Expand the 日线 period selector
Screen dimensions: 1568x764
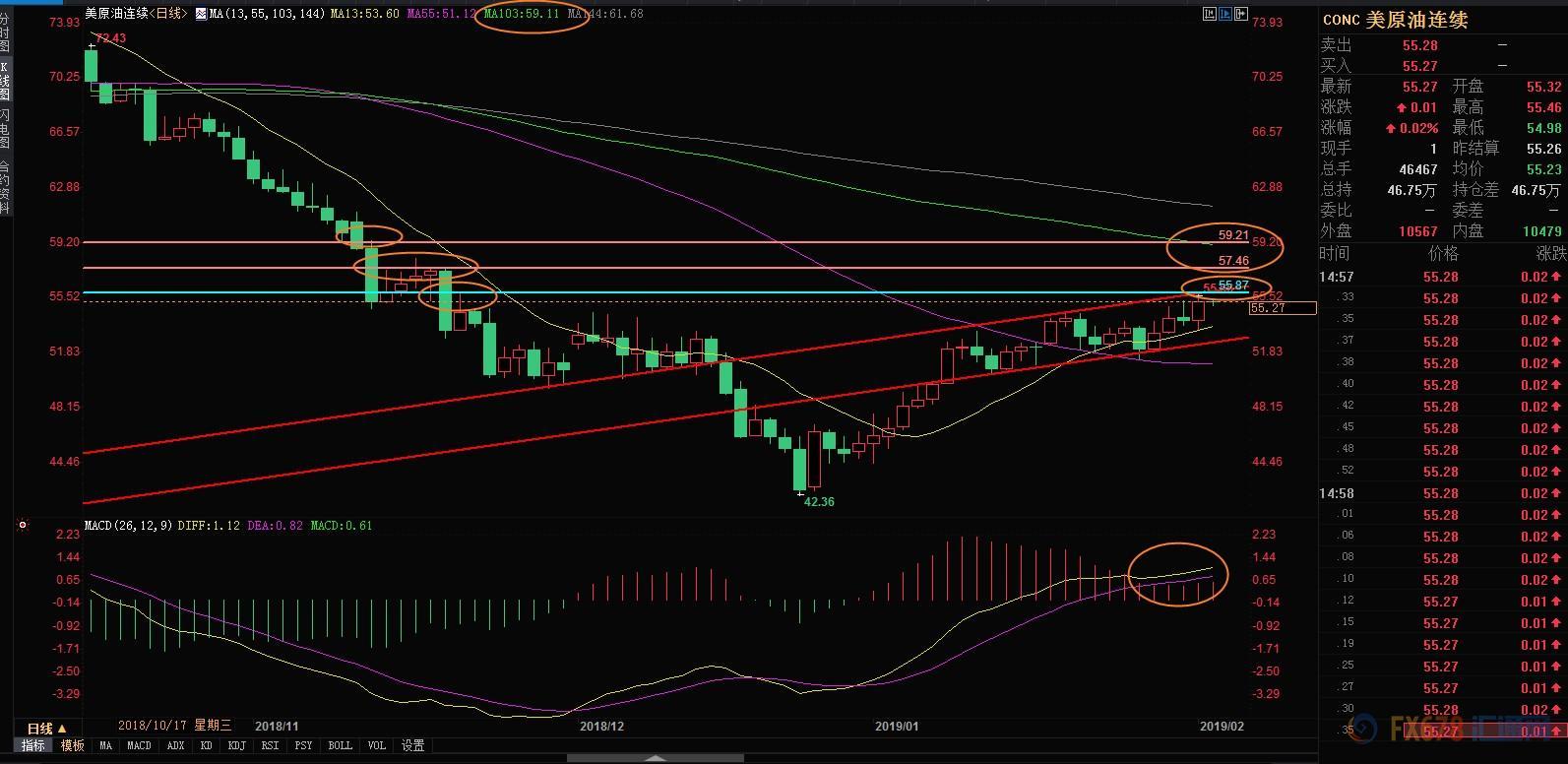(x=46, y=729)
